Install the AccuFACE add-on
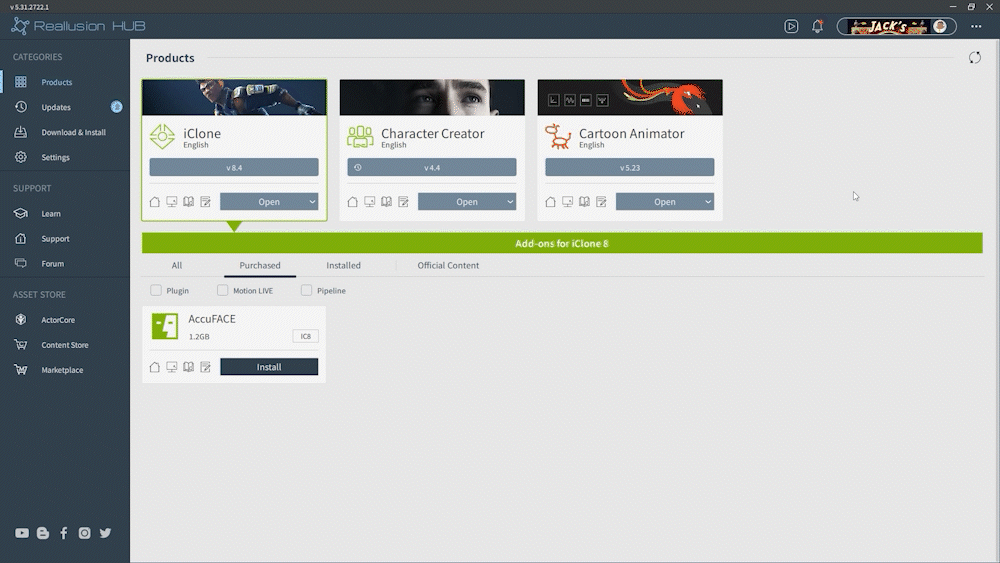This screenshot has width=1000, height=563. point(269,367)
